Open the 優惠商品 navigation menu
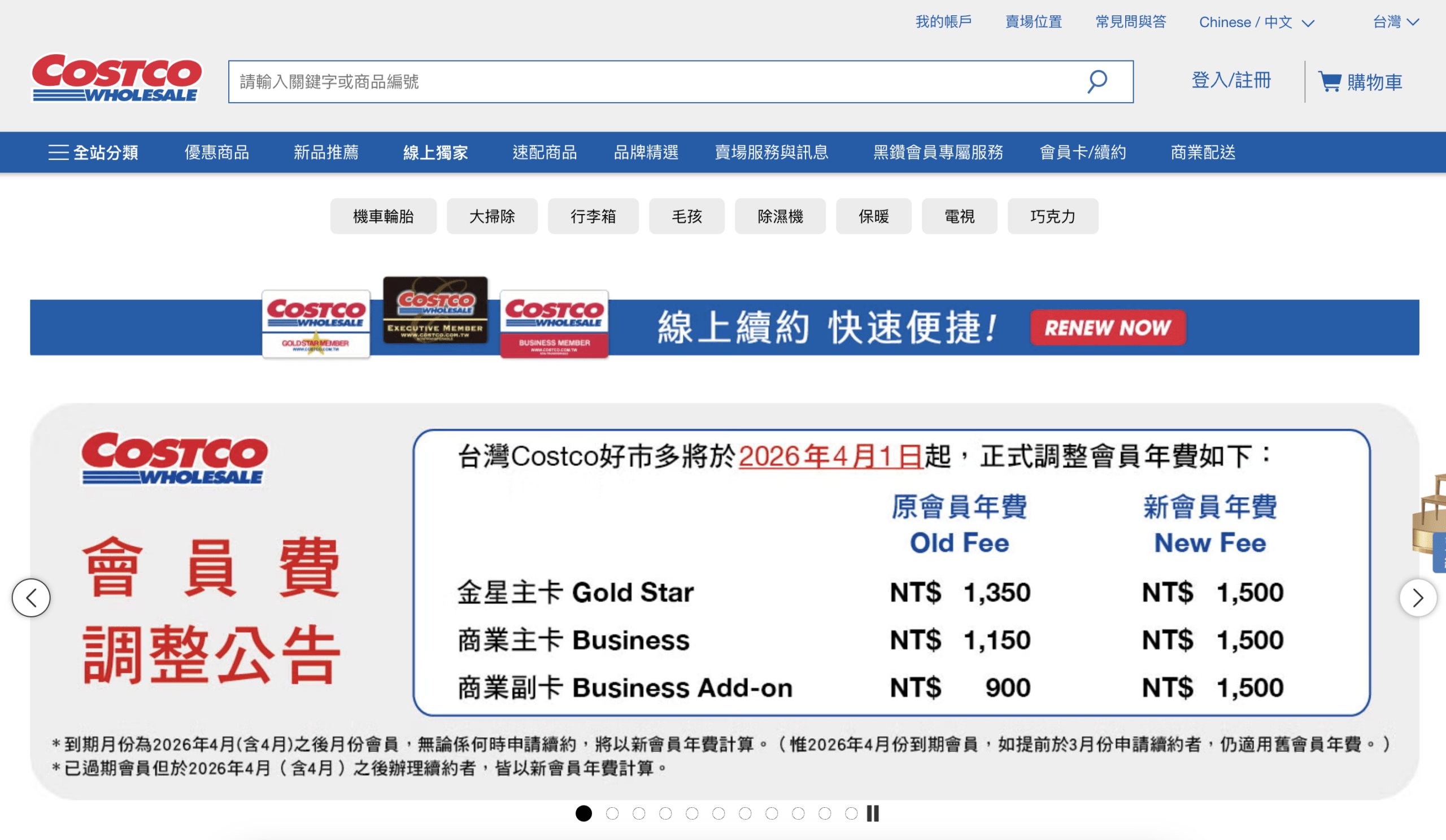Image resolution: width=1446 pixels, height=840 pixels. point(217,152)
